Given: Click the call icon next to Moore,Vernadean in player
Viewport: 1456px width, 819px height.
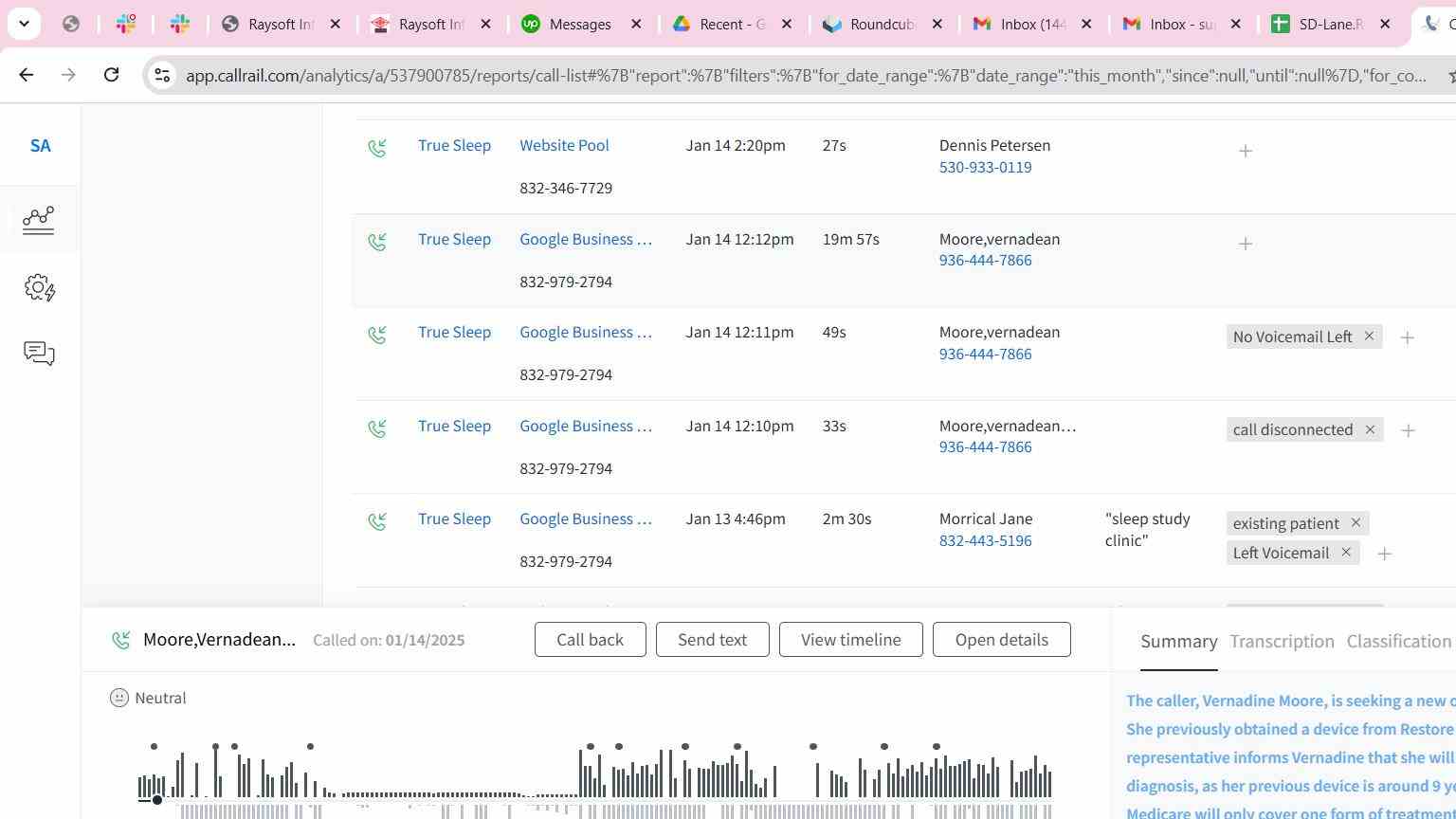Looking at the screenshot, I should point(120,640).
